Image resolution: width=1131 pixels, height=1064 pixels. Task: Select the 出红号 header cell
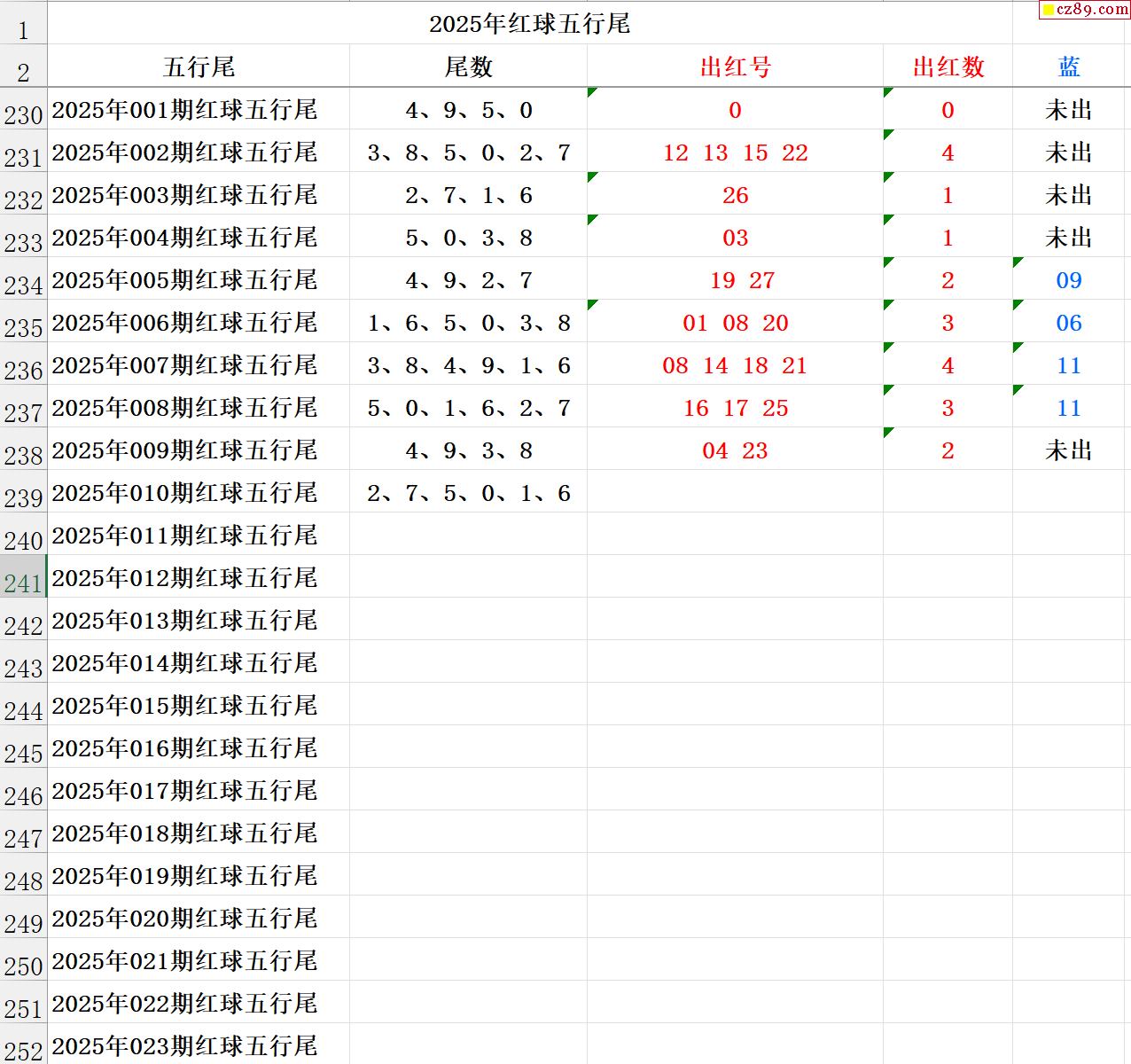click(735, 66)
